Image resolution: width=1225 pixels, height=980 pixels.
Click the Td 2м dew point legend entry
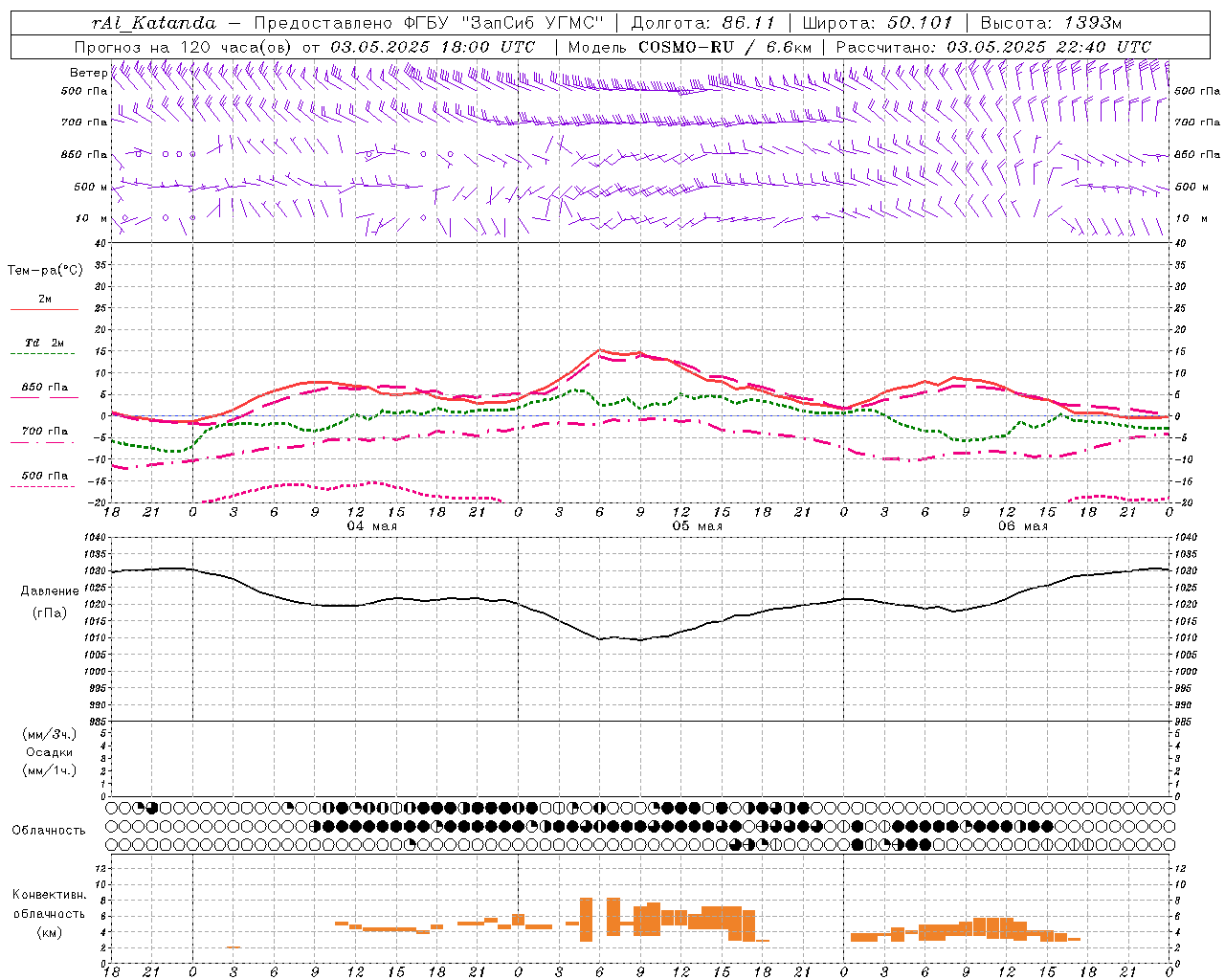click(45, 343)
